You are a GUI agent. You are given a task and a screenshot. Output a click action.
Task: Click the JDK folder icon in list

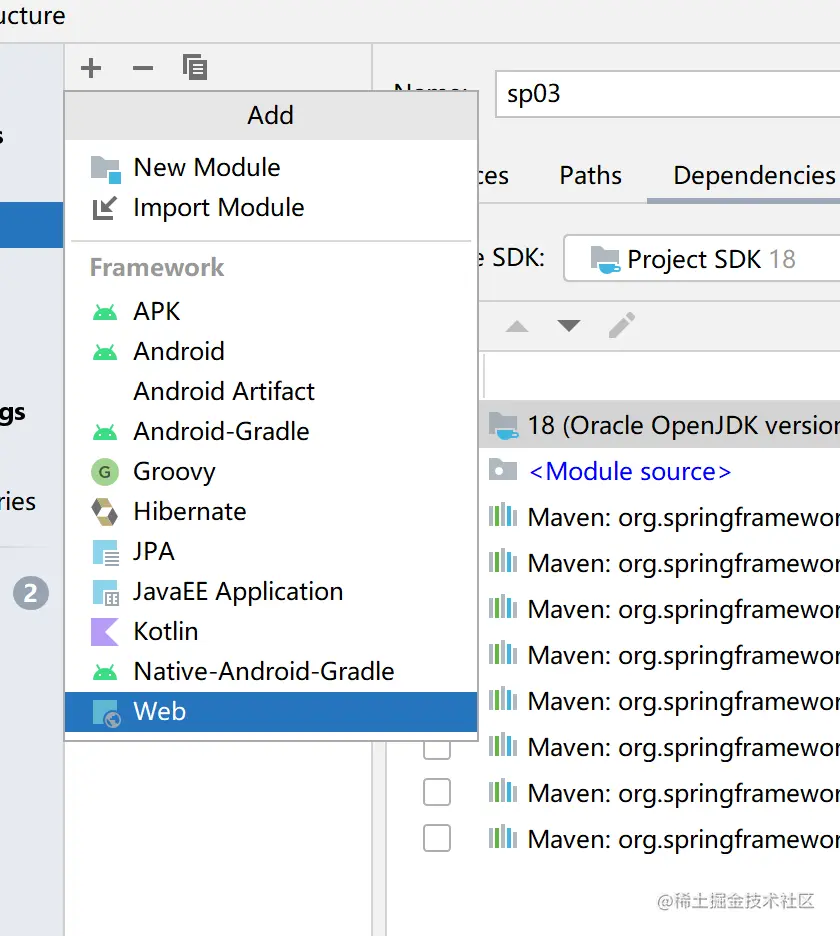point(503,426)
